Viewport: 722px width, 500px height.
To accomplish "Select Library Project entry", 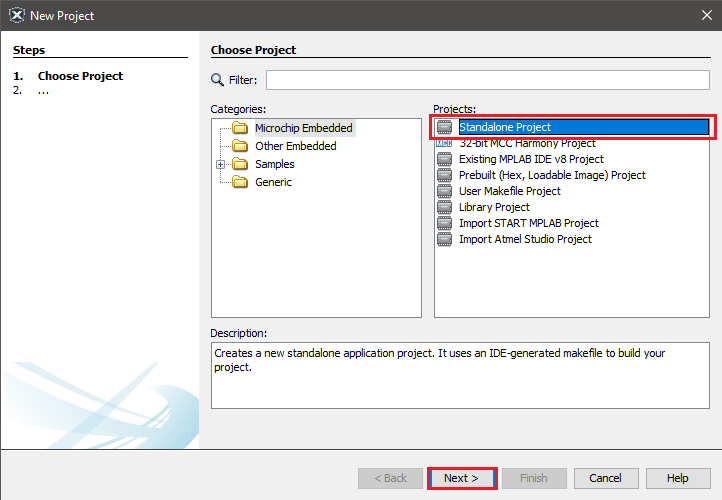I will tap(494, 207).
